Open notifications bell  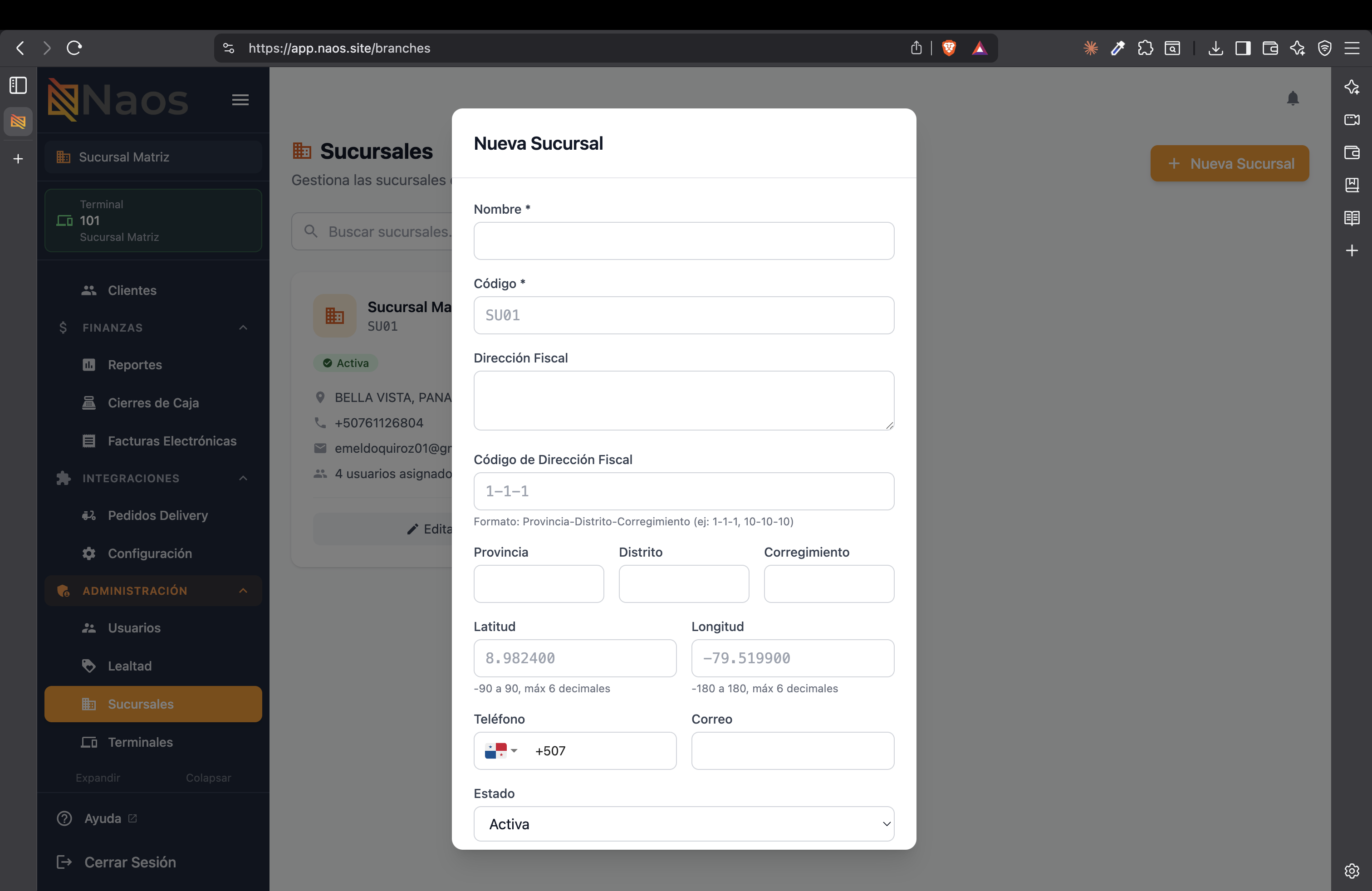1293,98
